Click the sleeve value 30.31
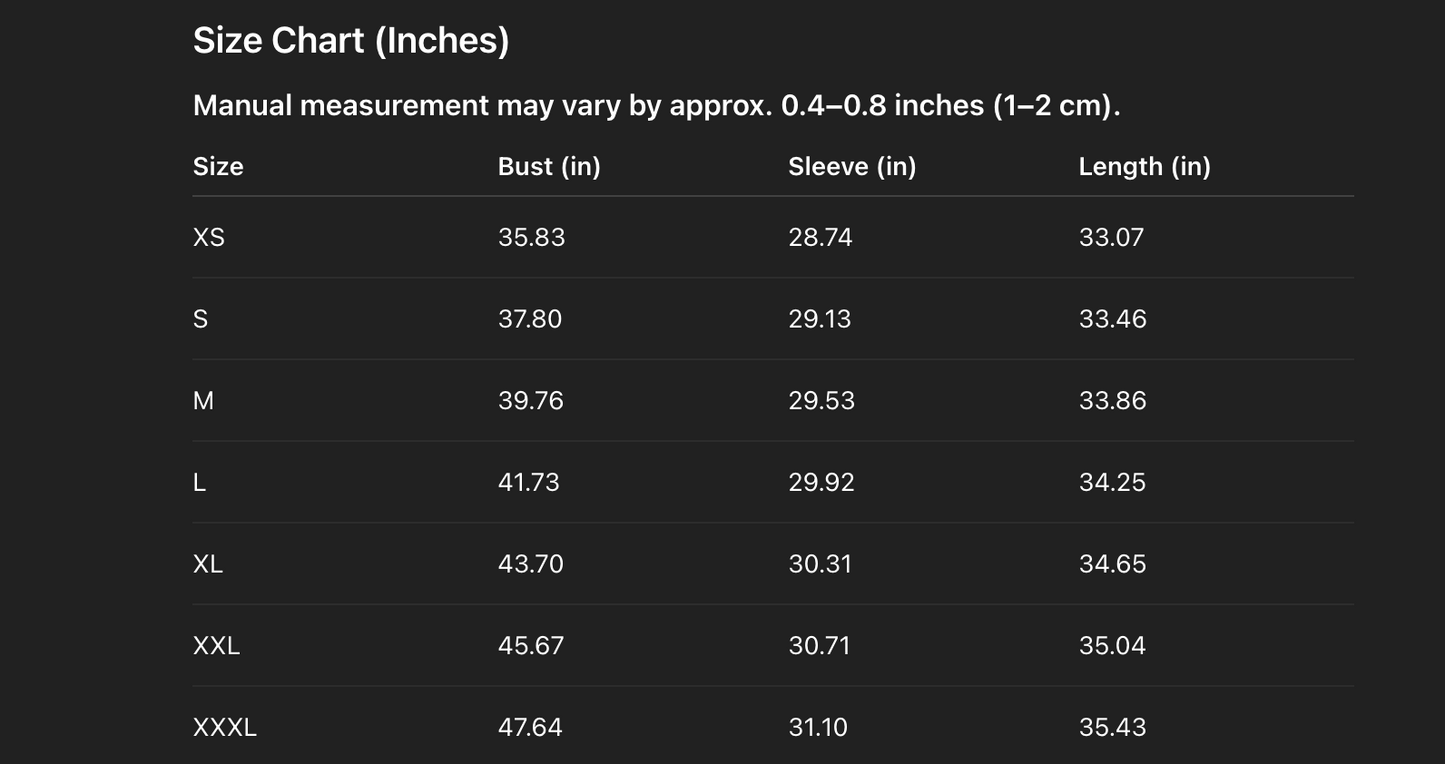This screenshot has height=764, width=1445. point(820,564)
